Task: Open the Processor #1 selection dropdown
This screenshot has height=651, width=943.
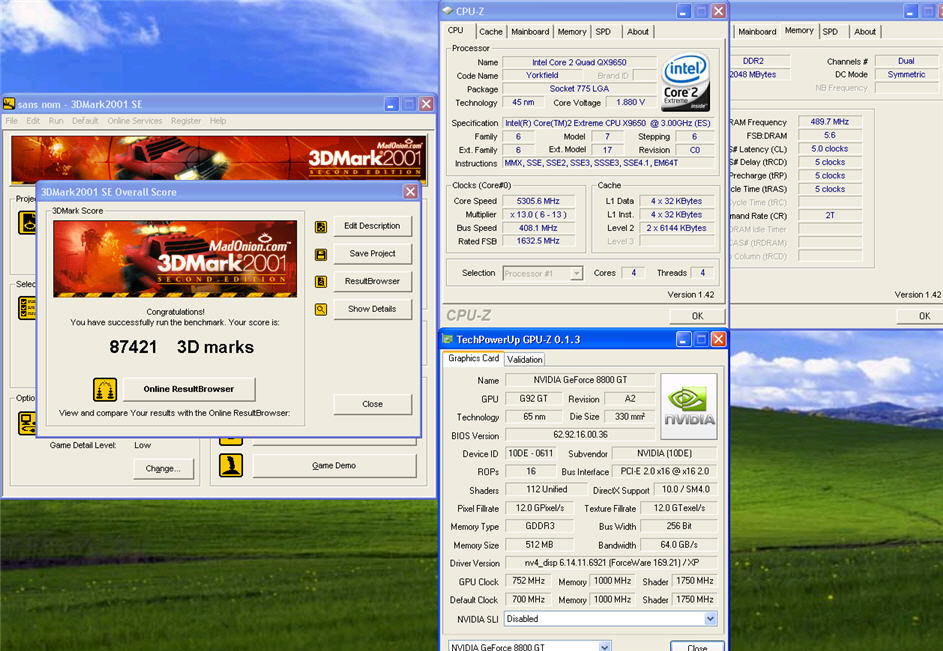Action: 542,274
